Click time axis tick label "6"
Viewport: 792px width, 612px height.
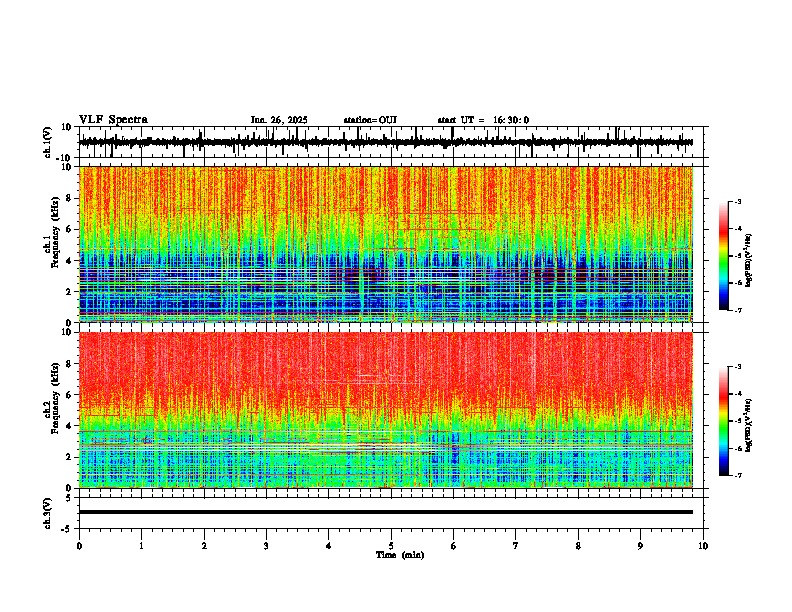[x=454, y=546]
